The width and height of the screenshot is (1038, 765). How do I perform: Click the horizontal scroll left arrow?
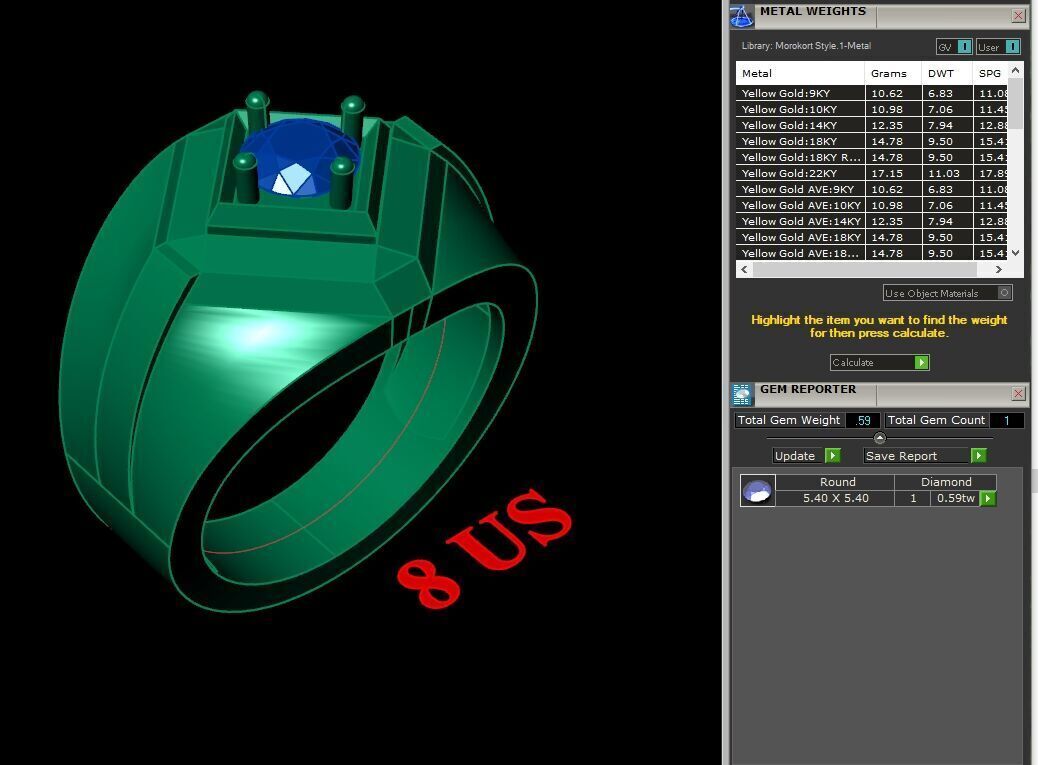744,269
